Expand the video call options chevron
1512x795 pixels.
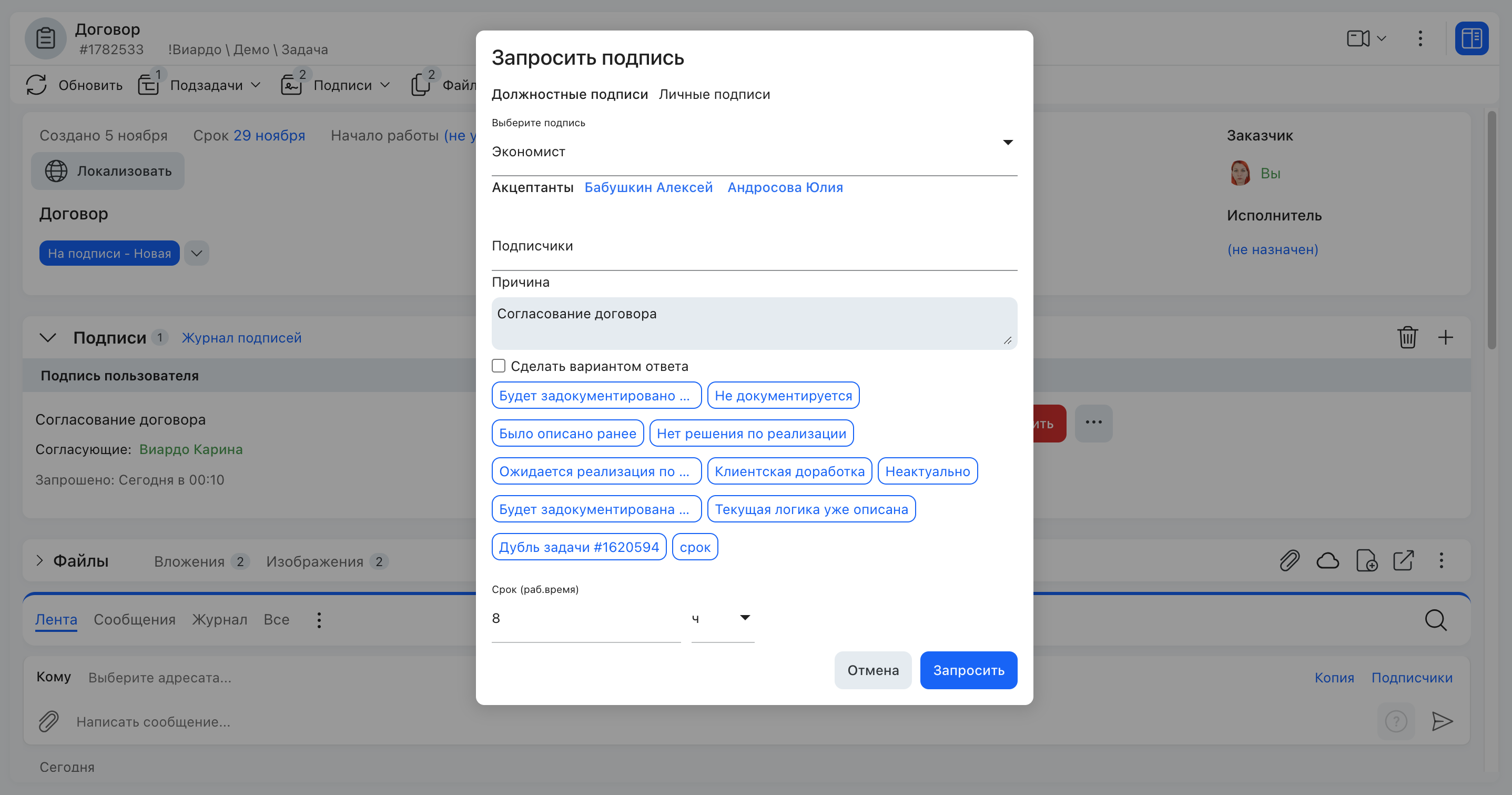(x=1381, y=39)
